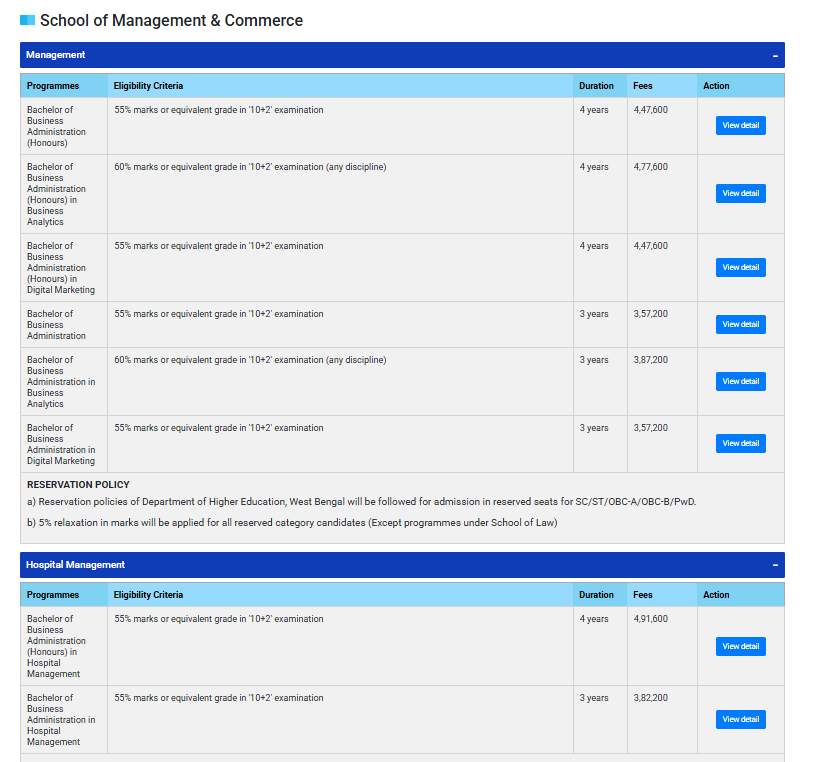Select the Programmes column header
The height and width of the screenshot is (762, 823).
pos(52,86)
